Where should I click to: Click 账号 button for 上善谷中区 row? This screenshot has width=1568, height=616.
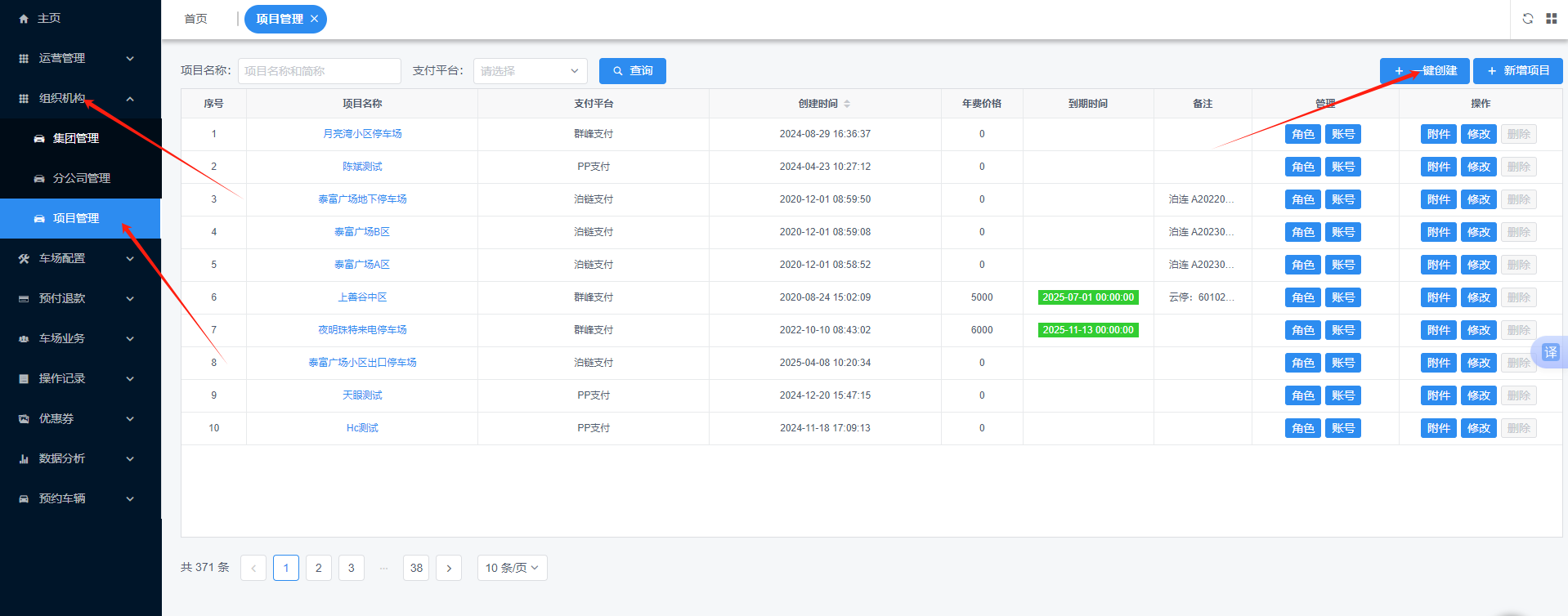point(1343,297)
